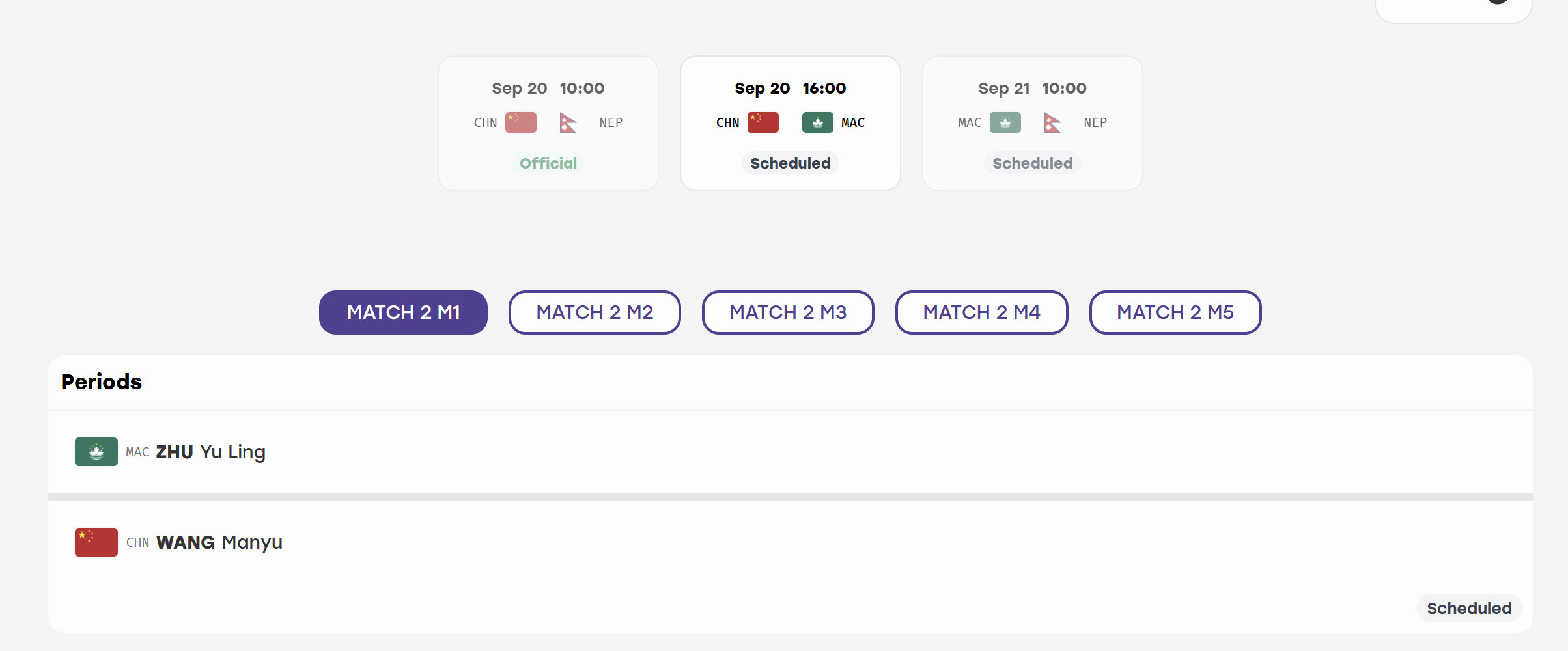The width and height of the screenshot is (1568, 651).
Task: Click Macau flag in the Sep 20 16:00 card
Action: 817,122
